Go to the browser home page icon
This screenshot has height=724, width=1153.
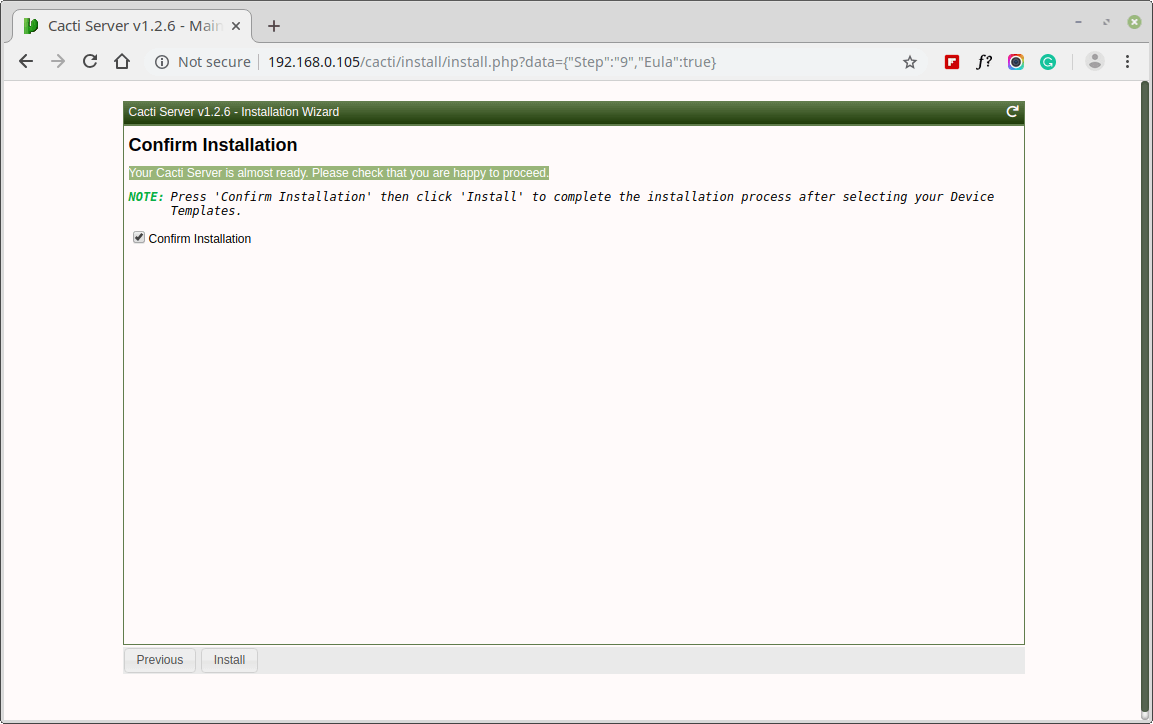[122, 62]
